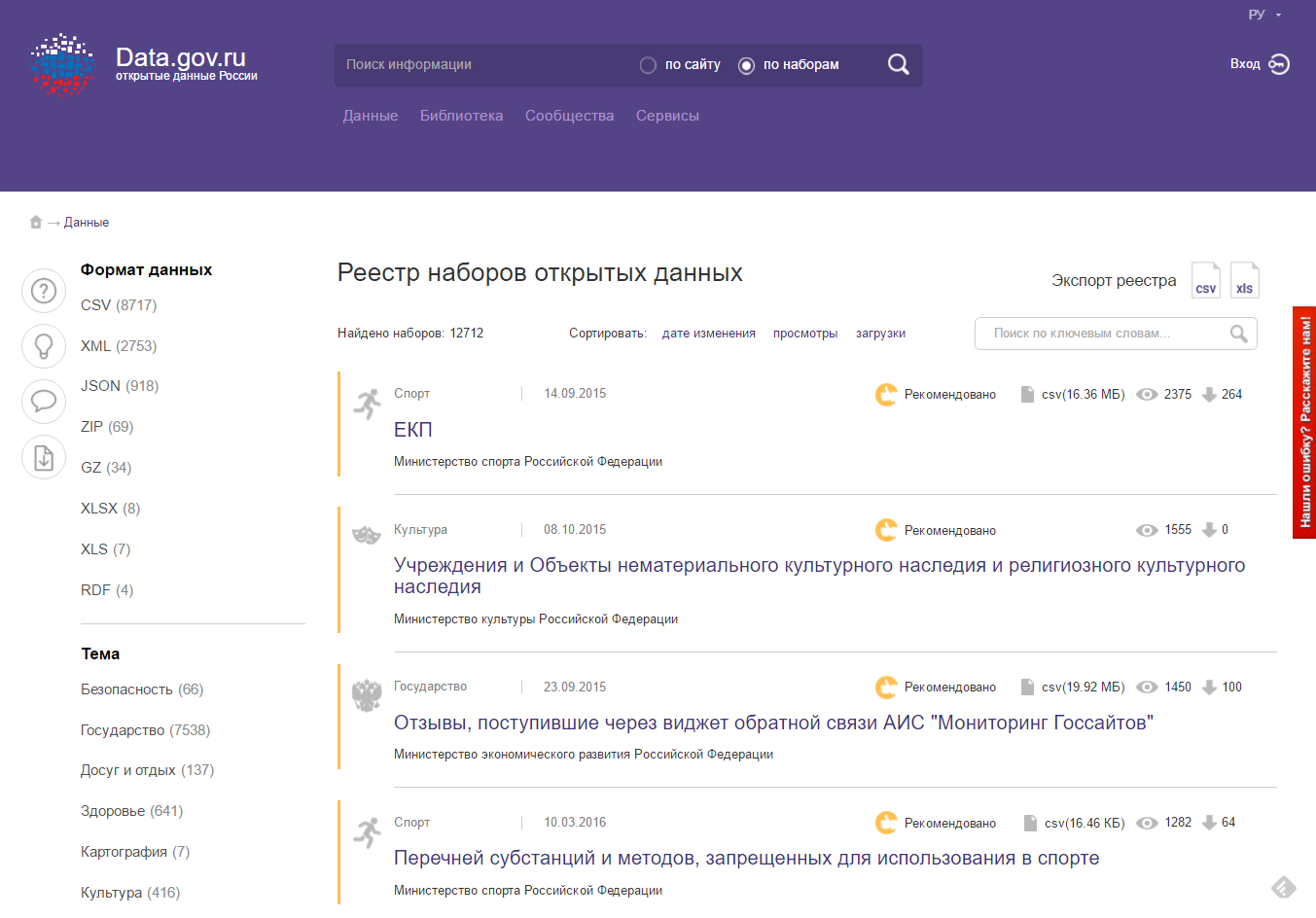Click the keyword search input field

1104,334
